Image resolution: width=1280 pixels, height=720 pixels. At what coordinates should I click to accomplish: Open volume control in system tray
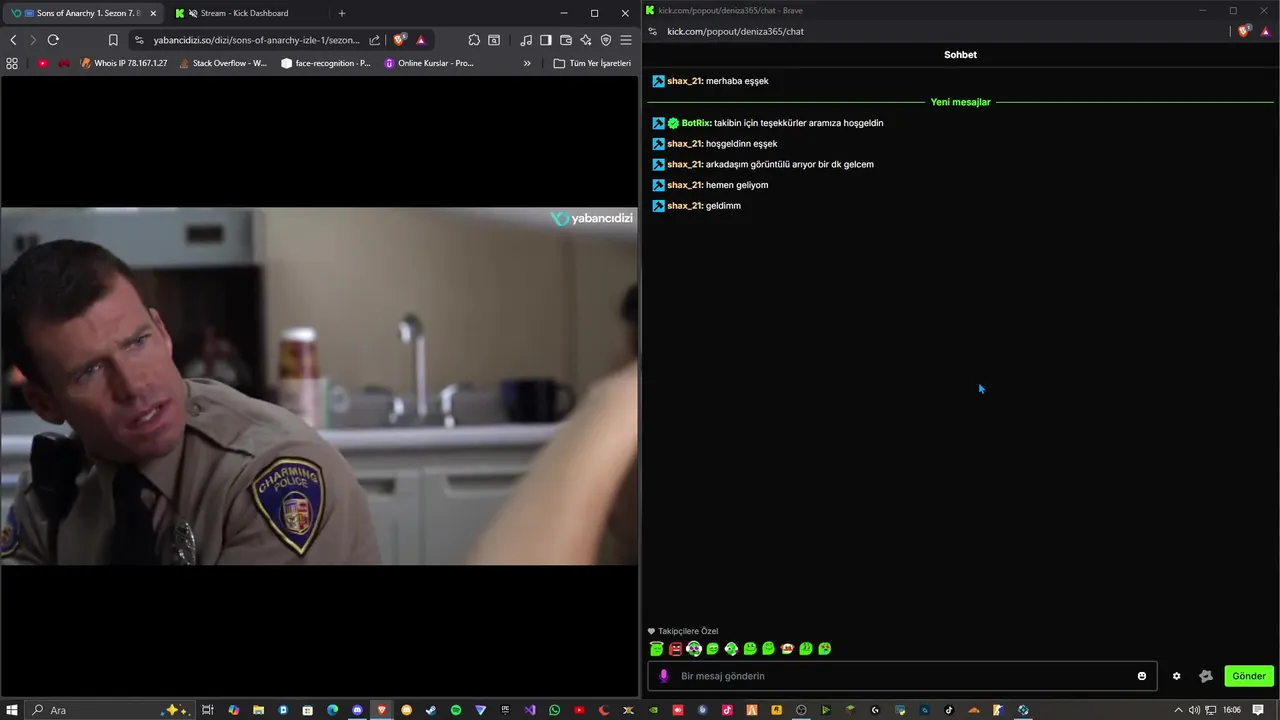tap(1194, 710)
